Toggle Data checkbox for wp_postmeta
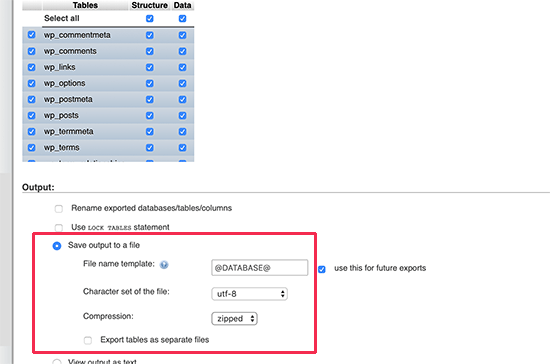550x364 pixels. click(182, 100)
